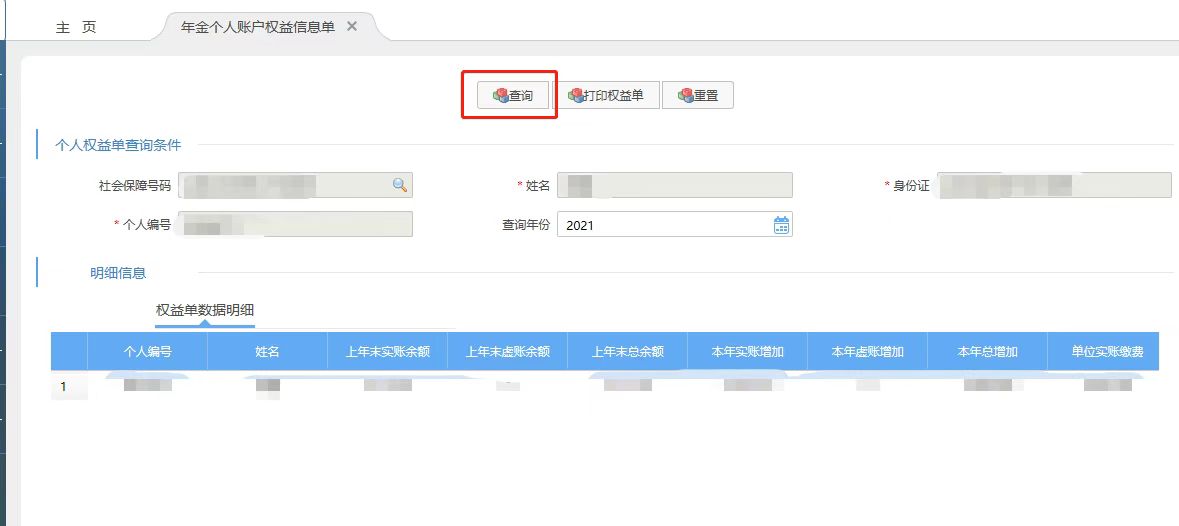Screen dimensions: 1179x526
Task: Open the calendar picker for 查询年份
Action: [x=781, y=225]
